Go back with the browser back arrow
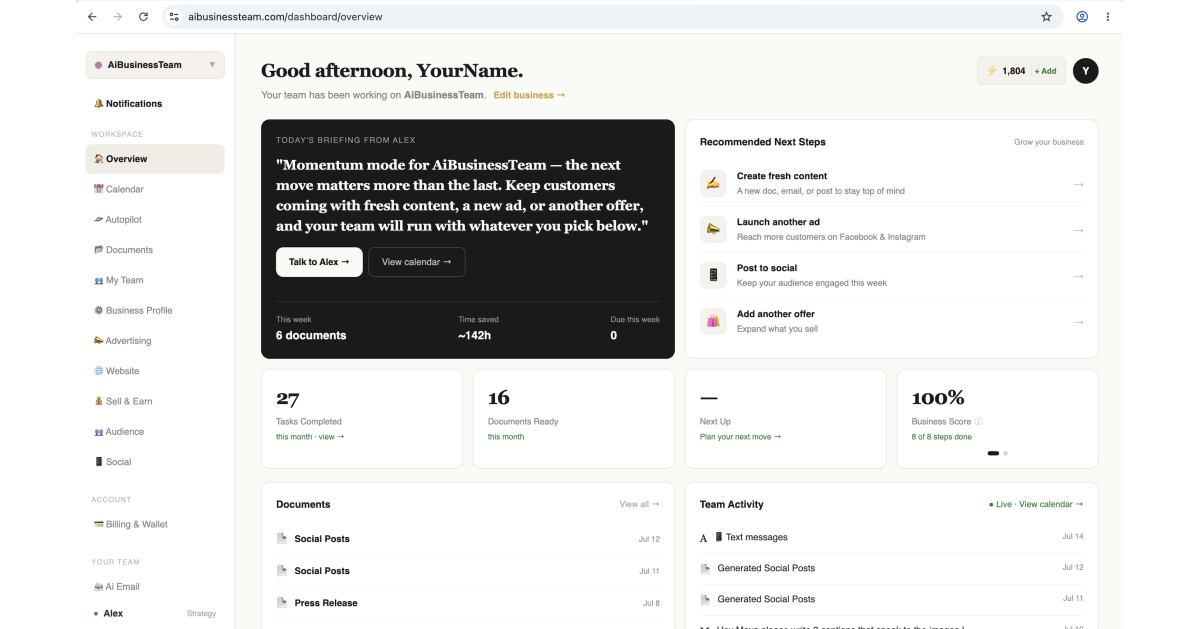 [92, 17]
